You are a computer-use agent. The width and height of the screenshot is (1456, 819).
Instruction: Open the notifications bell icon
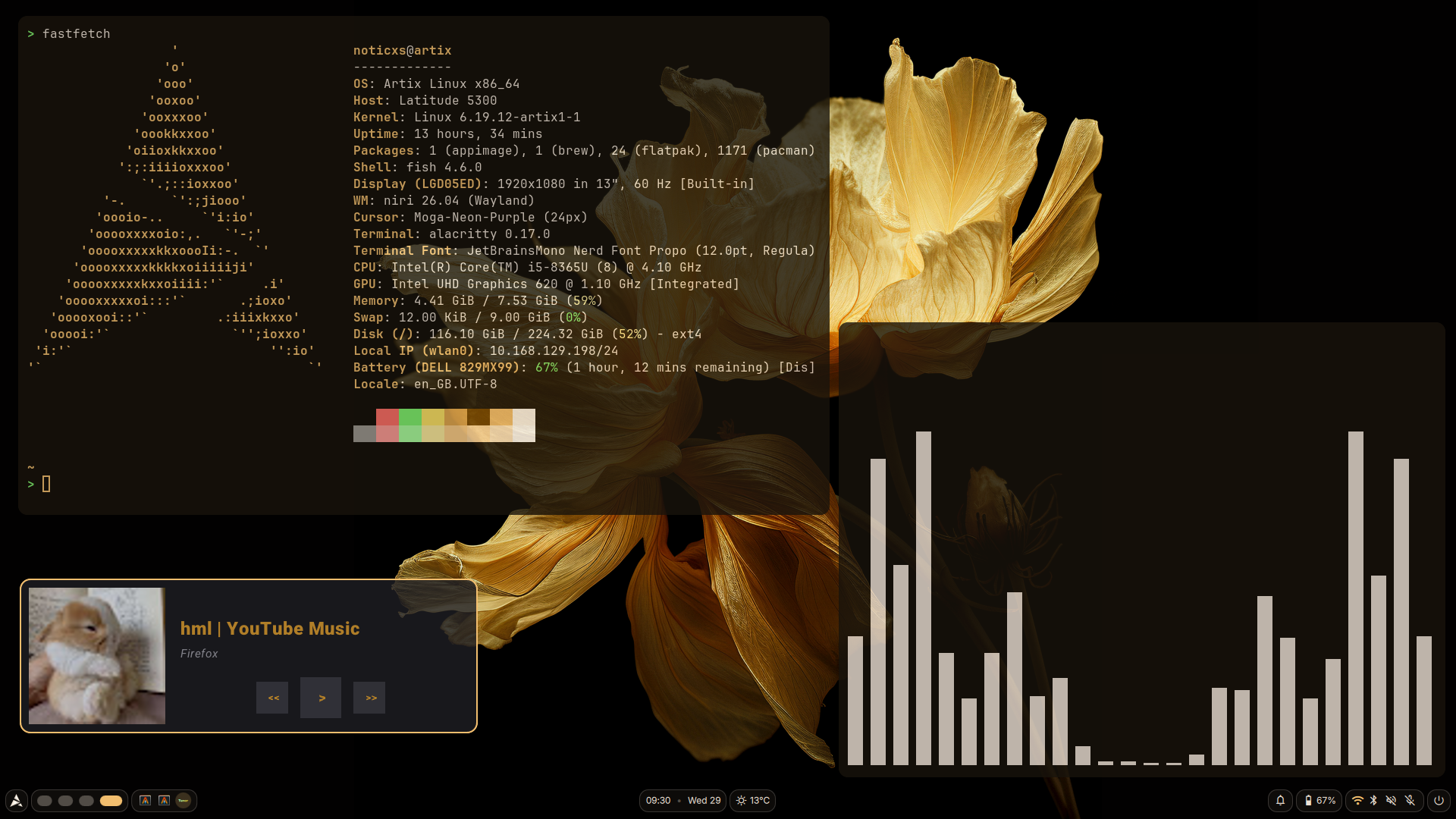pyautogui.click(x=1280, y=800)
